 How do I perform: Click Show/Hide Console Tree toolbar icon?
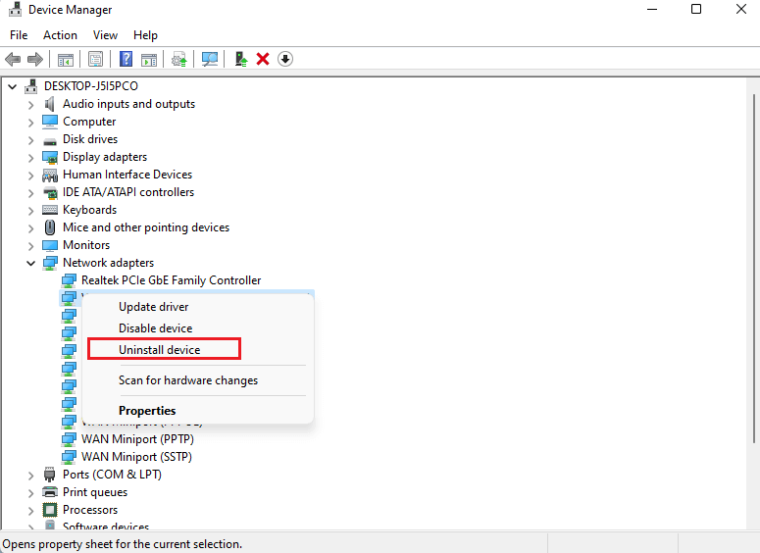[x=65, y=59]
